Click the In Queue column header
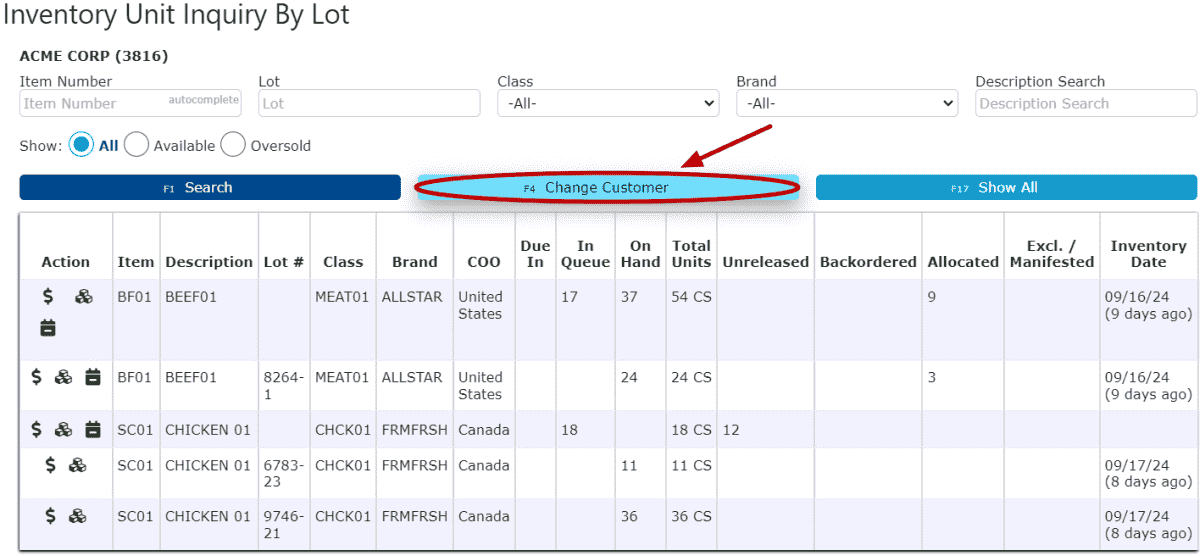 tap(585, 254)
